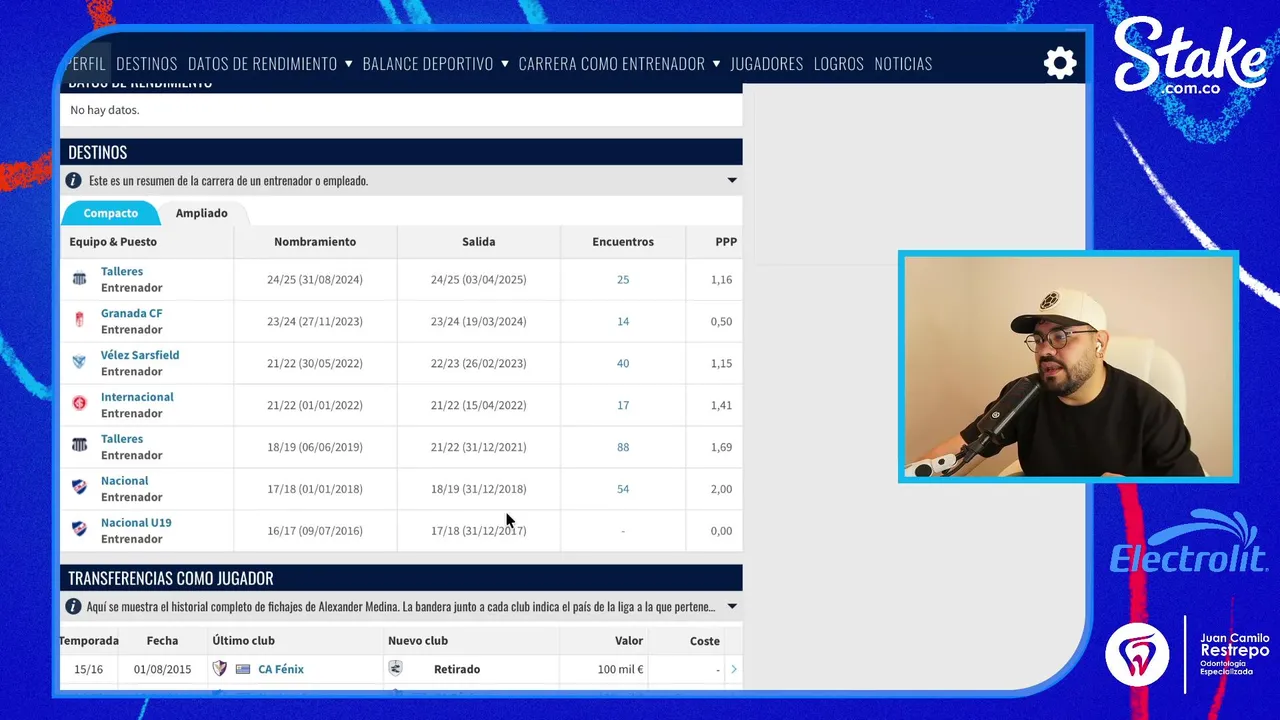Open the arrow at end of 15/16 transfer row
Viewport: 1280px width, 720px height.
click(733, 669)
